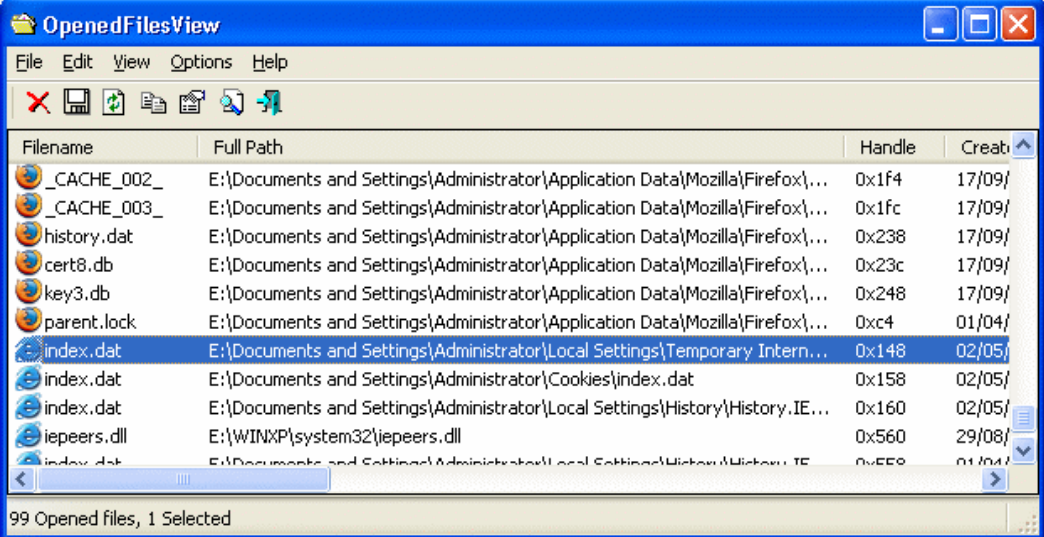
Task: Click the floppy disk Save icon
Action: pos(77,102)
